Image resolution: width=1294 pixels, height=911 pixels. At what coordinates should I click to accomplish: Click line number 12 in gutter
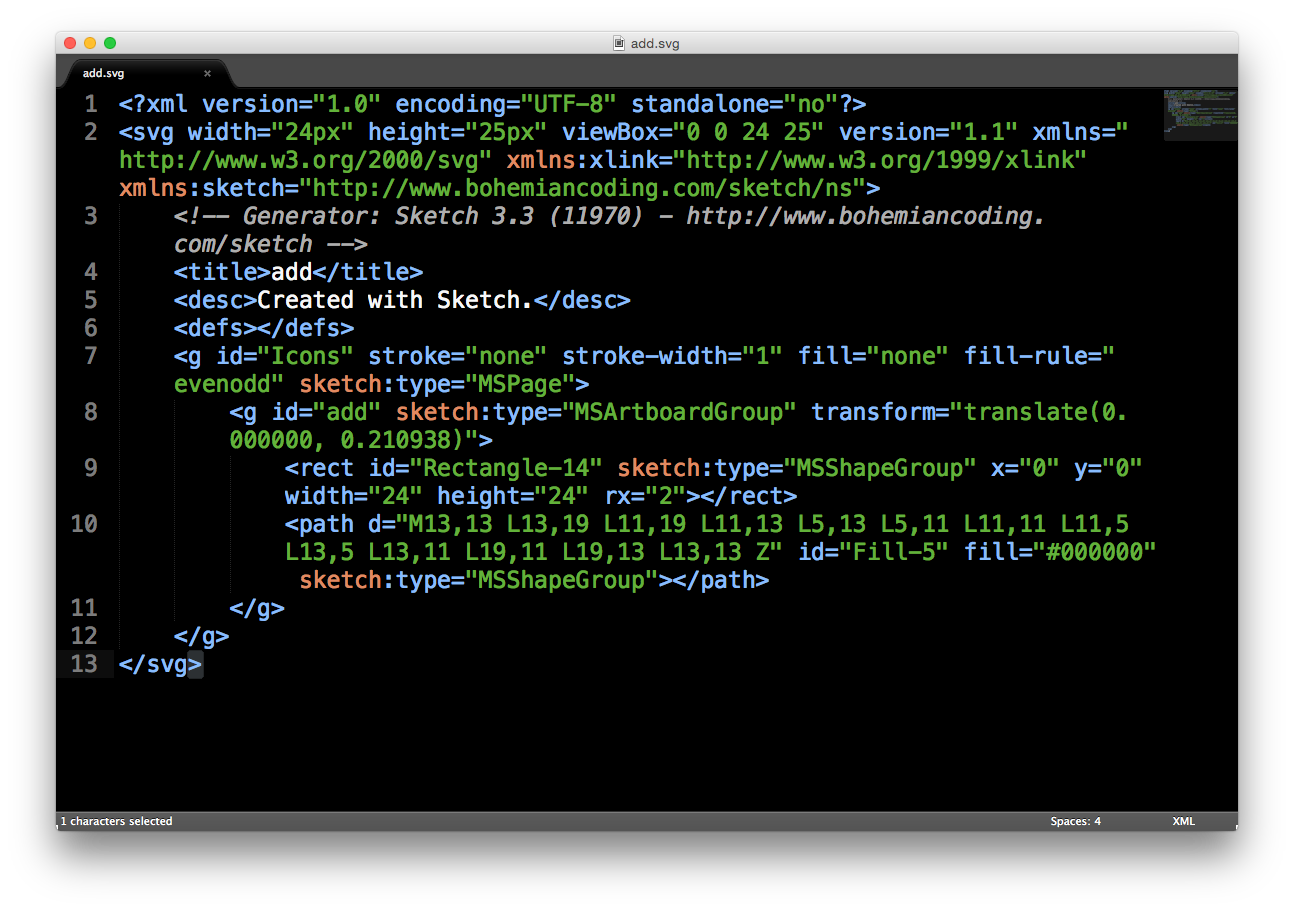(x=84, y=636)
